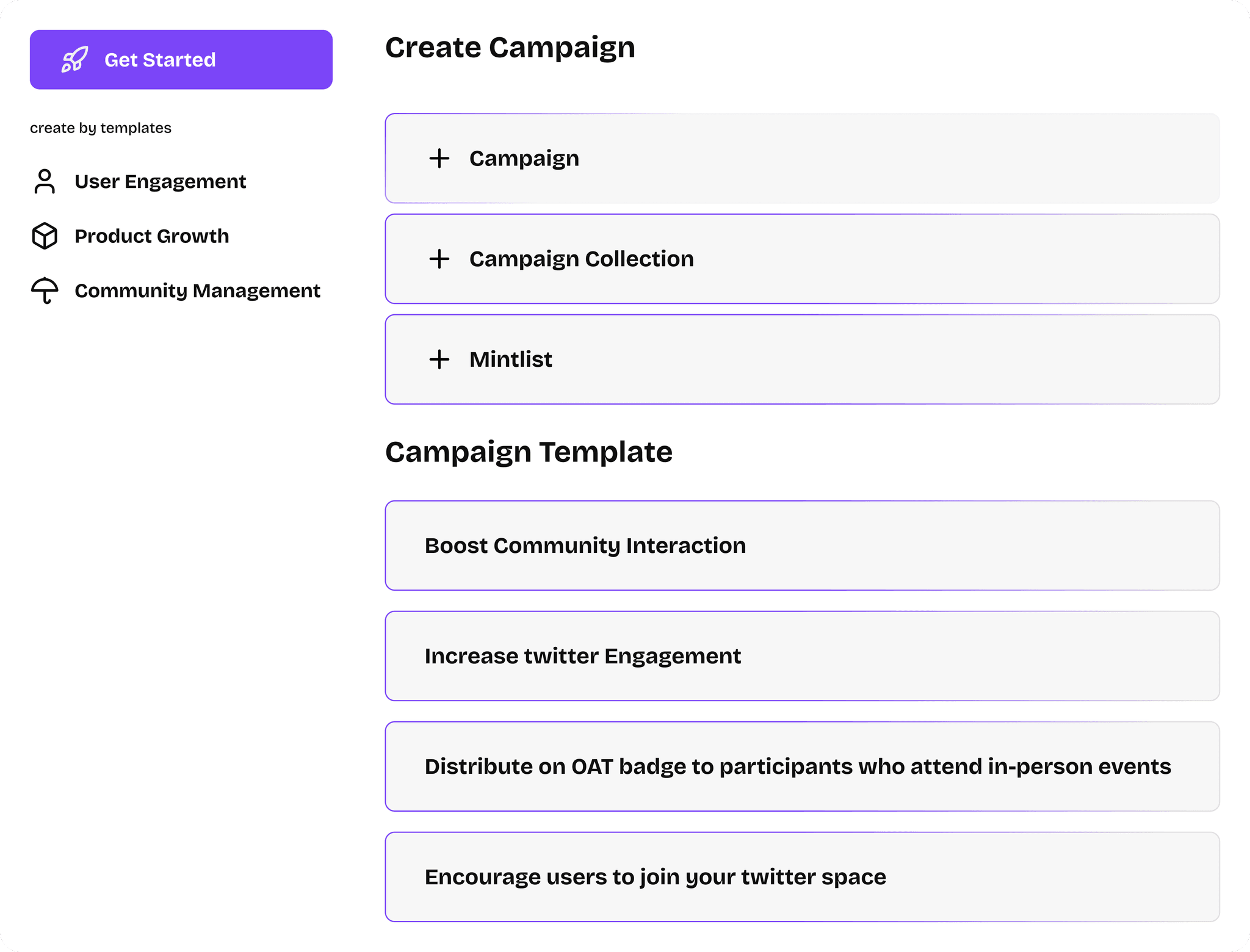The width and height of the screenshot is (1250, 952).
Task: Click the plus icon beside Mintlist
Action: point(439,359)
